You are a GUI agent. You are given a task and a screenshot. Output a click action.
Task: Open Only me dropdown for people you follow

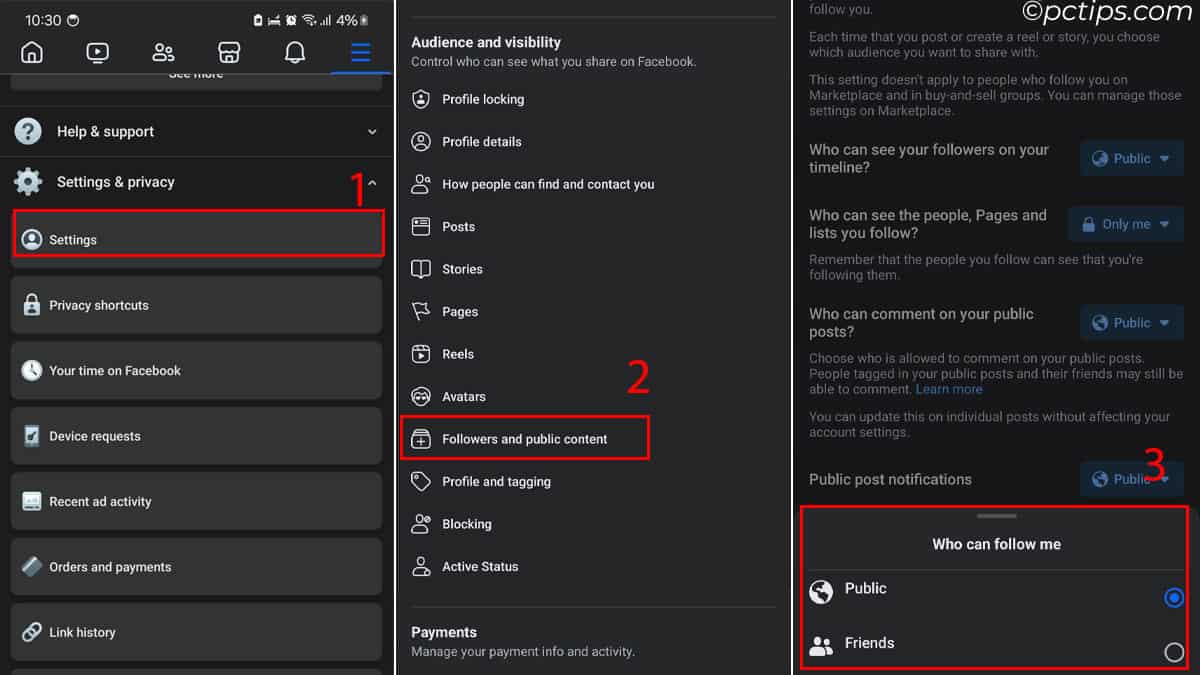pyautogui.click(x=1126, y=224)
